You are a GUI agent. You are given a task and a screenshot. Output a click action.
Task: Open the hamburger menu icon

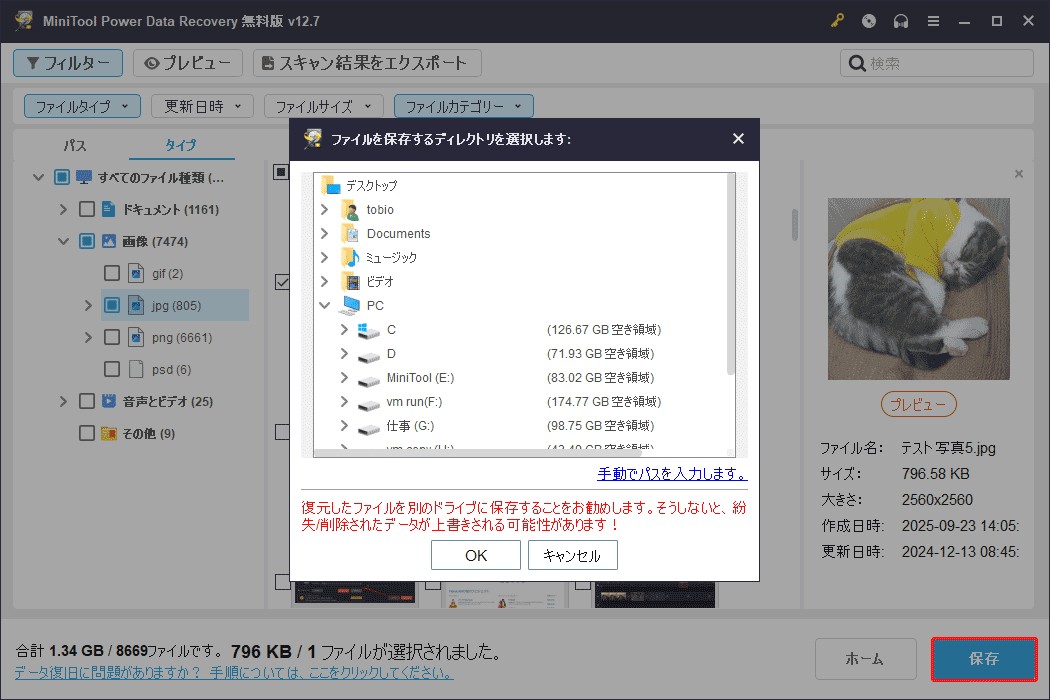[x=933, y=20]
